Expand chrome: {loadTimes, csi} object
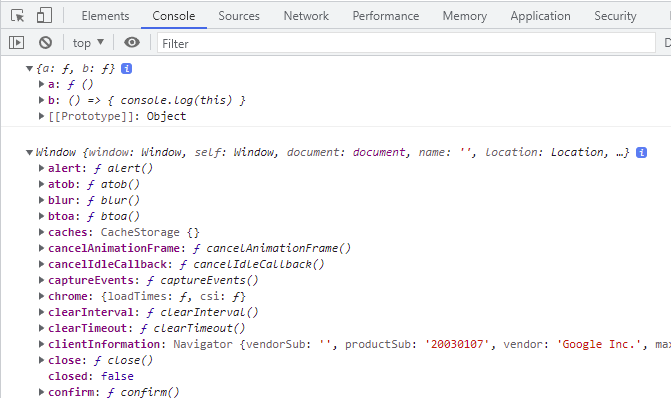The image size is (671, 398). (x=42, y=296)
